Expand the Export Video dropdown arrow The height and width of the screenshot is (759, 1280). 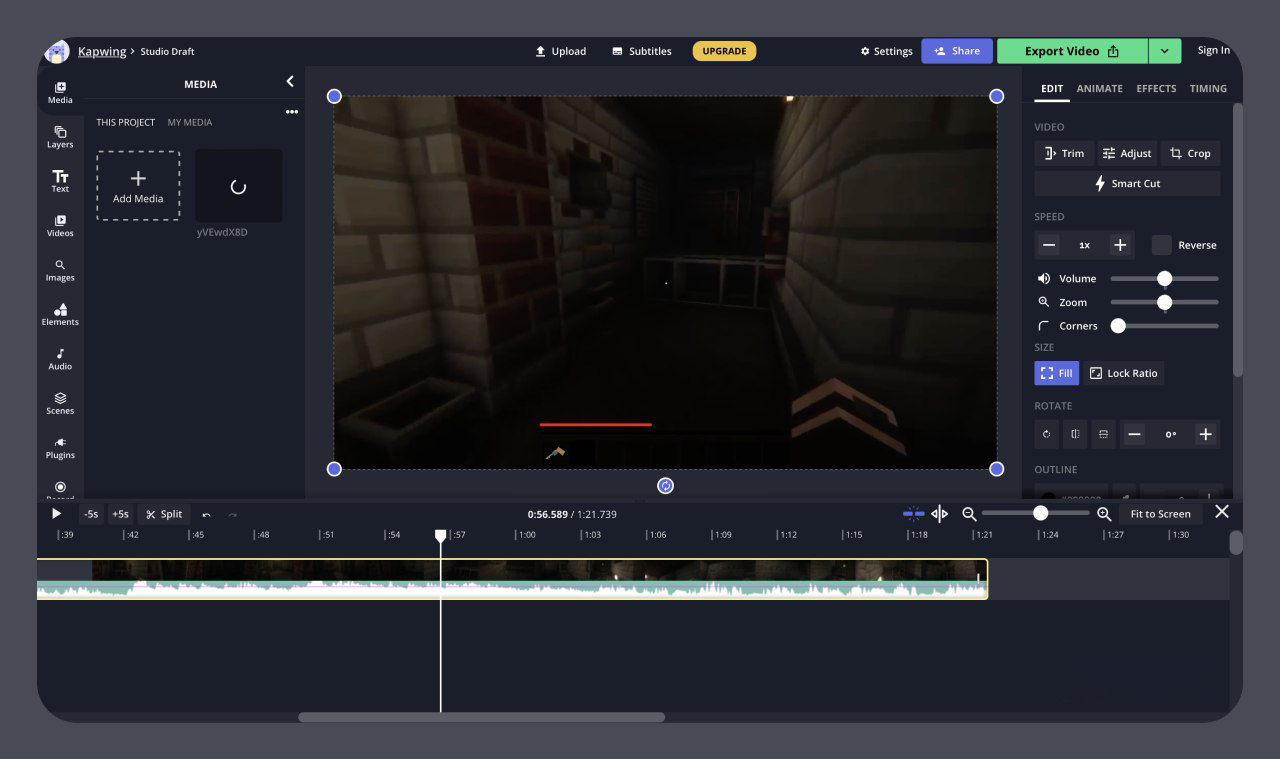click(1164, 51)
